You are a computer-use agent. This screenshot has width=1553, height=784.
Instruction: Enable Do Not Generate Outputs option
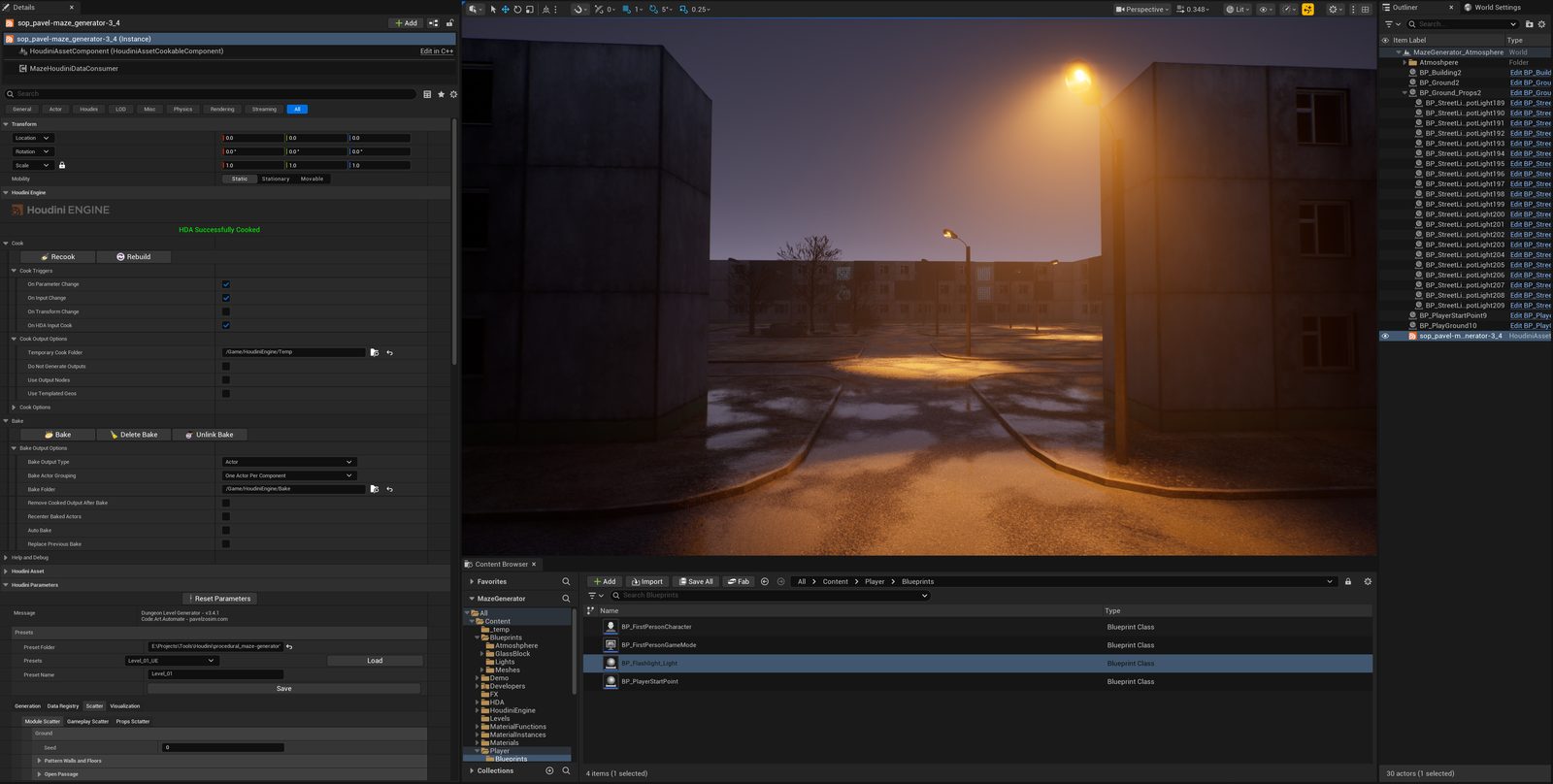[226, 366]
